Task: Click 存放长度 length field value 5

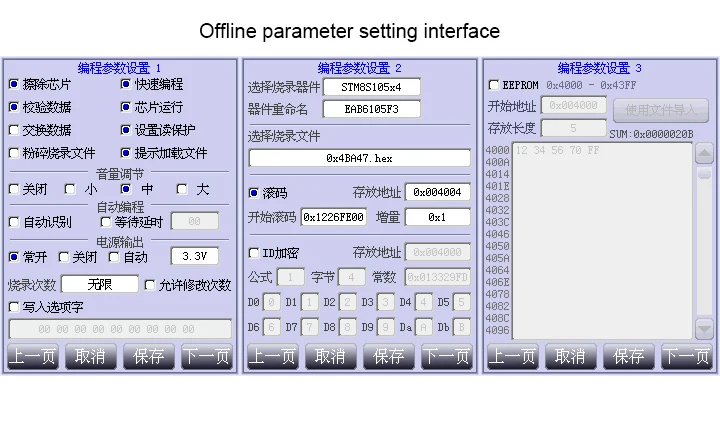Action: [574, 128]
